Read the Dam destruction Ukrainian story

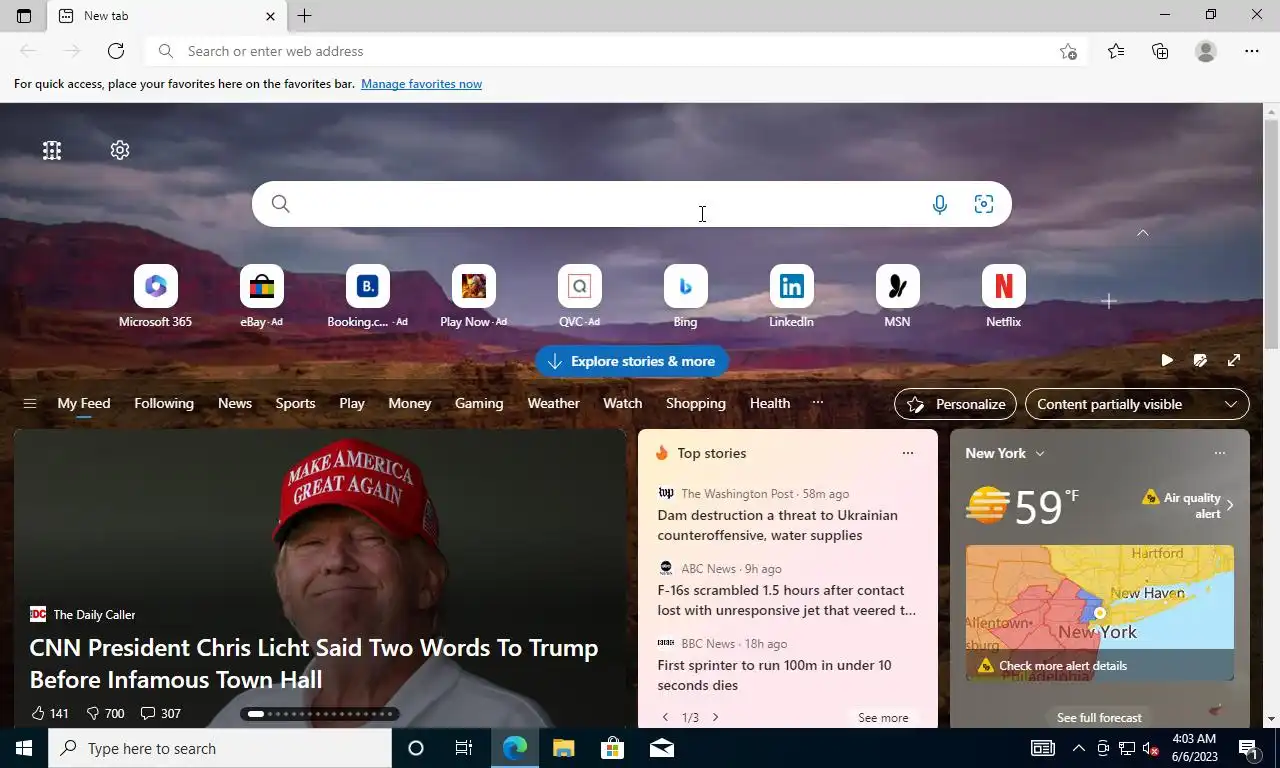(777, 525)
